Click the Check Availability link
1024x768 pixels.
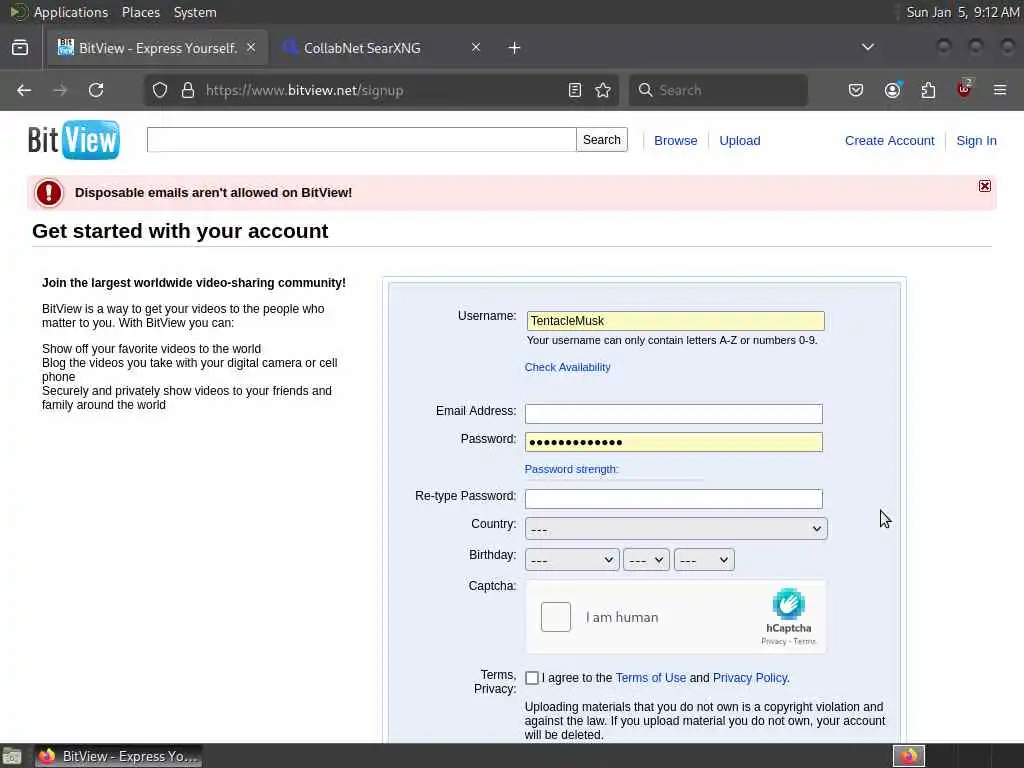pyautogui.click(x=568, y=367)
